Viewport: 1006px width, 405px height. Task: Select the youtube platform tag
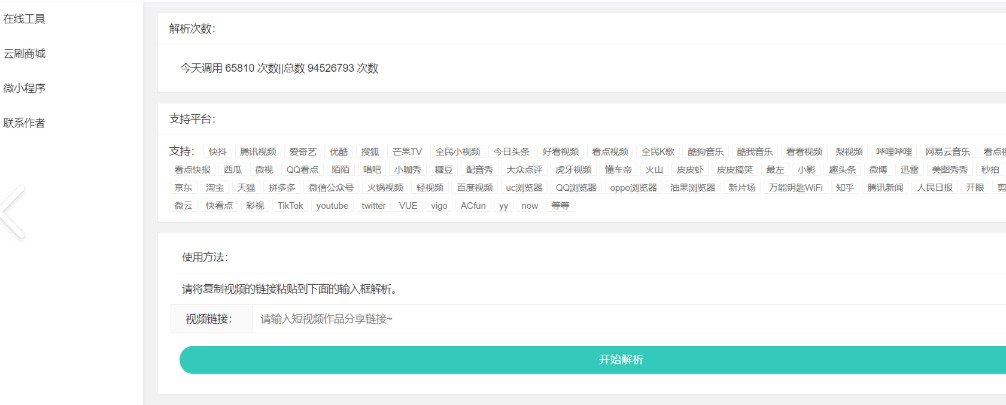tap(332, 205)
